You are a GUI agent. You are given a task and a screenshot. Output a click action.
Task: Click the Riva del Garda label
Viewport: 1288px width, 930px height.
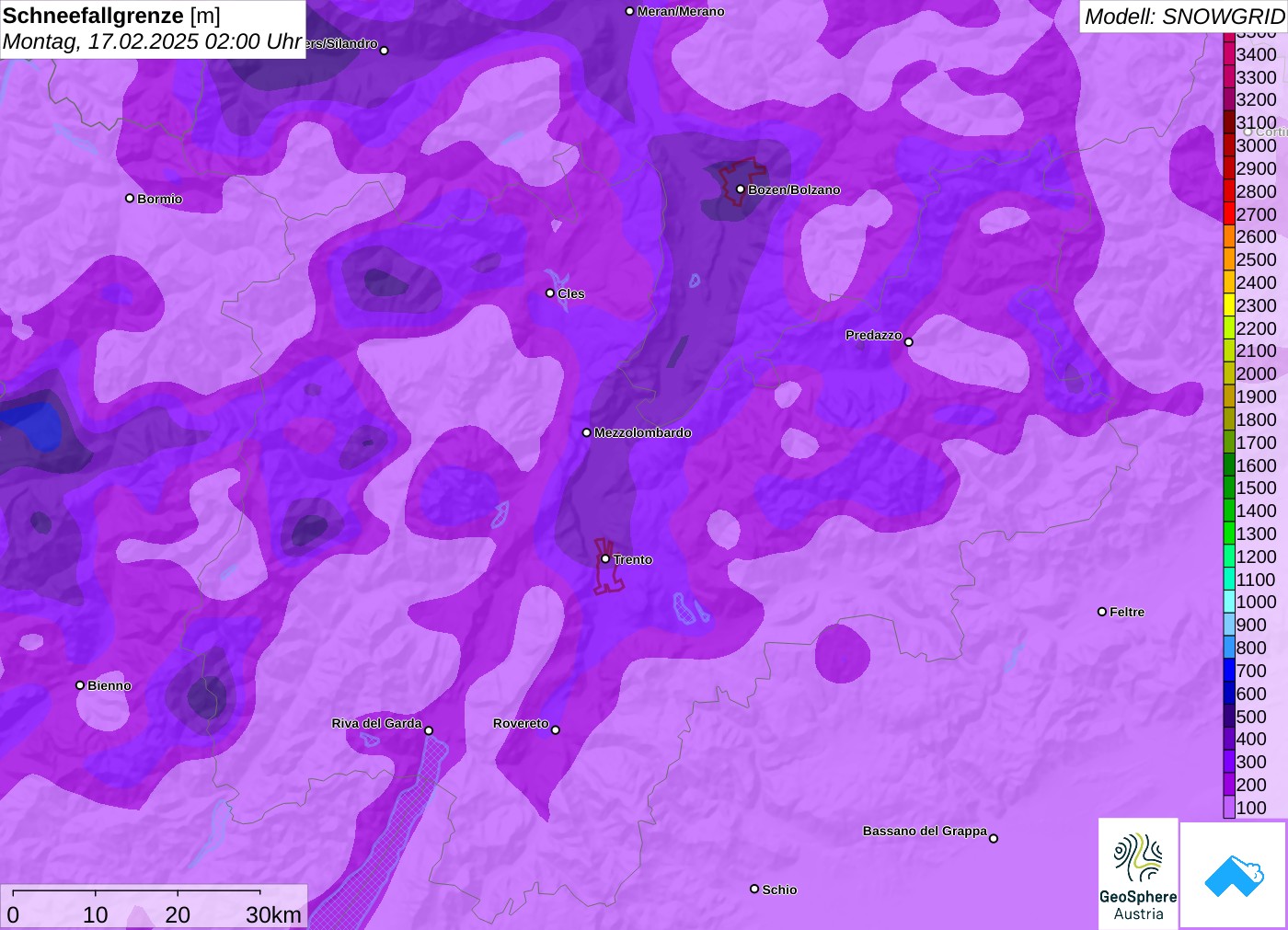click(x=377, y=723)
